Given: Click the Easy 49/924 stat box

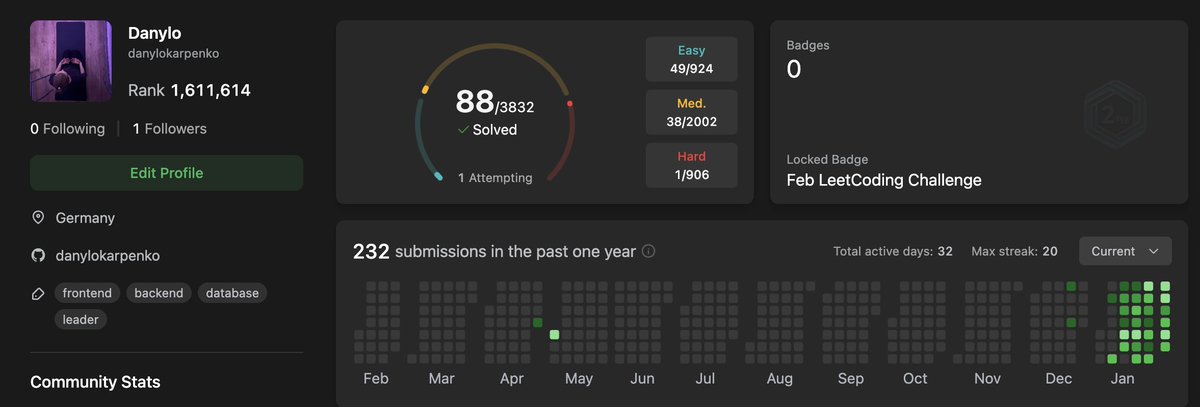Looking at the screenshot, I should point(692,60).
